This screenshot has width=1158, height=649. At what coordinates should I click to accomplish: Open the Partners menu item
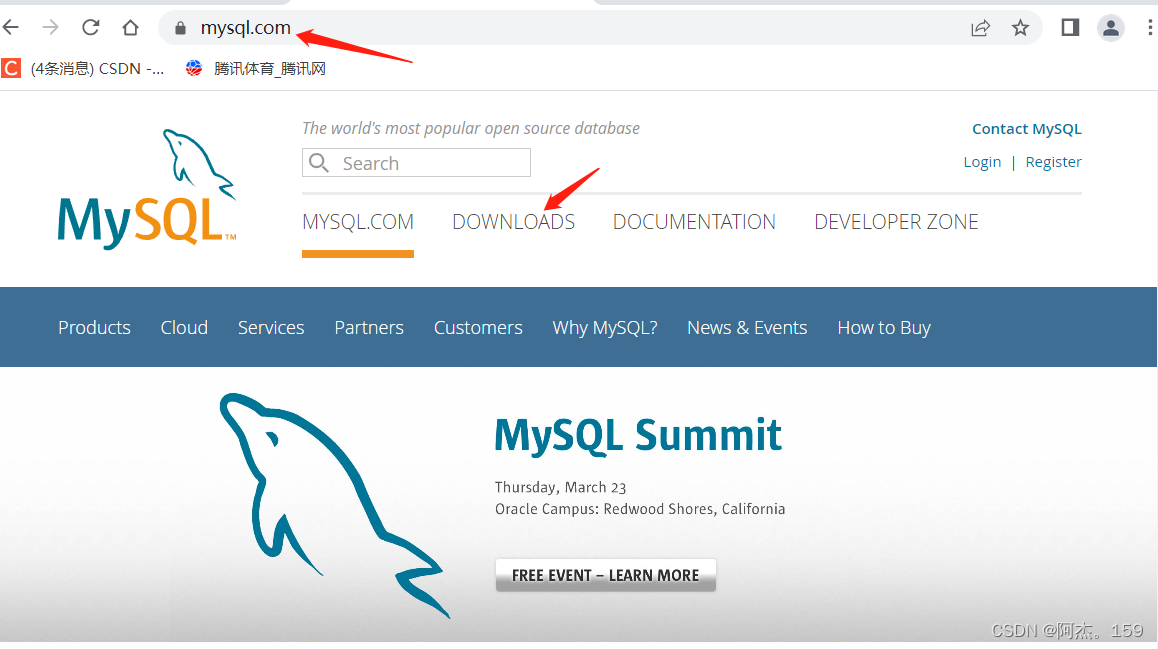click(369, 328)
